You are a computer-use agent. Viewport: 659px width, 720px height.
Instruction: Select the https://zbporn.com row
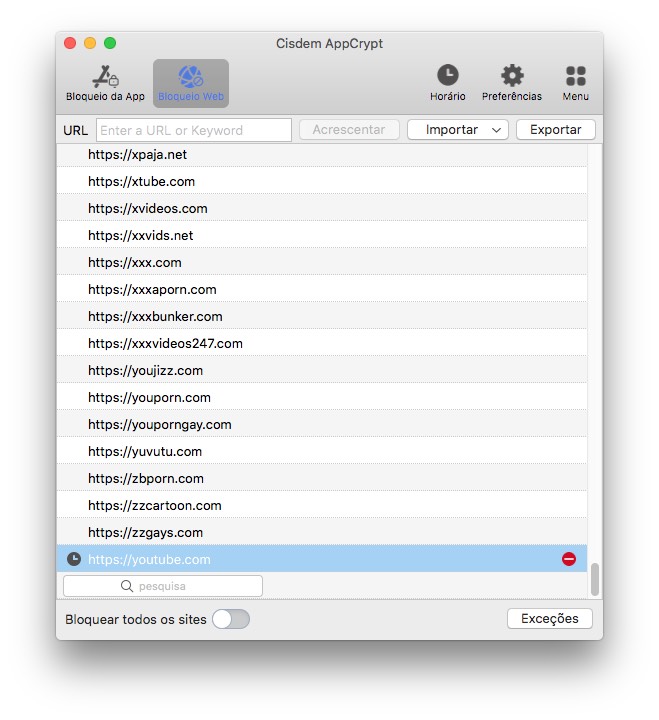pyautogui.click(x=321, y=478)
